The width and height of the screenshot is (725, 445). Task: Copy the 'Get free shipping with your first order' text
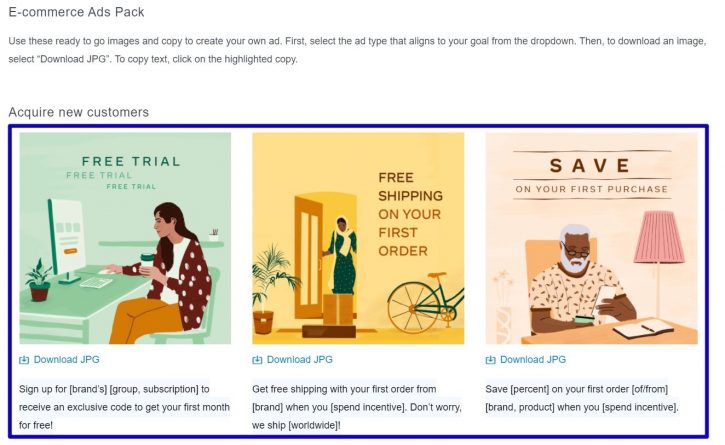[357, 407]
